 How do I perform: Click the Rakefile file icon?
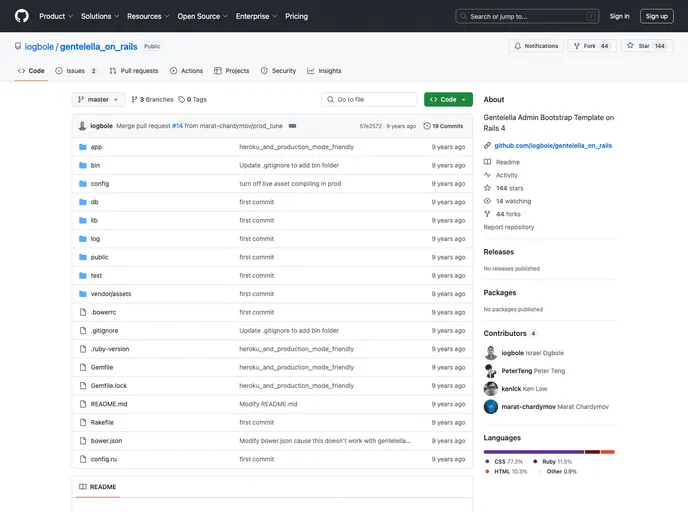(x=82, y=422)
